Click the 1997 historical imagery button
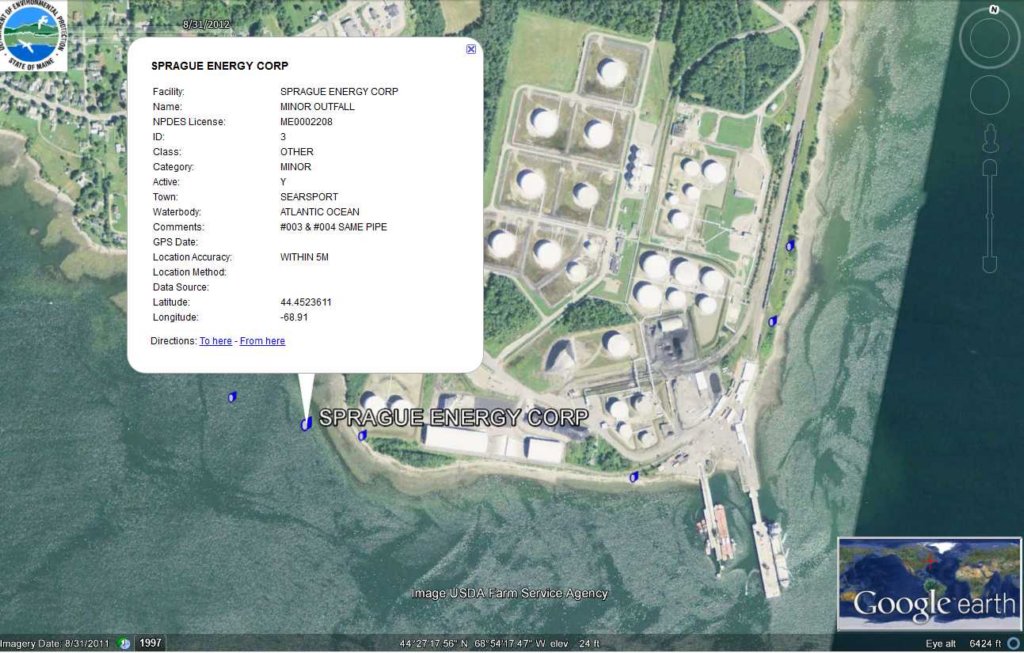This screenshot has height=653, width=1024. click(150, 643)
